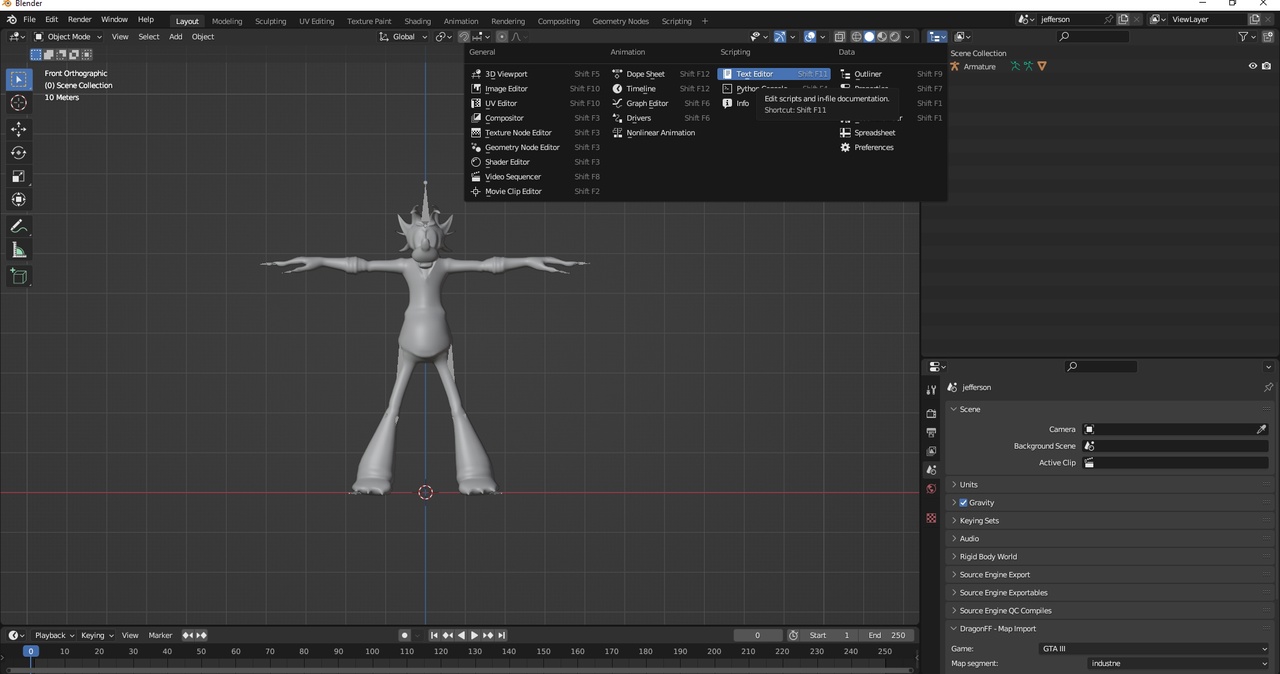
Task: Open the Output properties tab
Action: pos(931,433)
